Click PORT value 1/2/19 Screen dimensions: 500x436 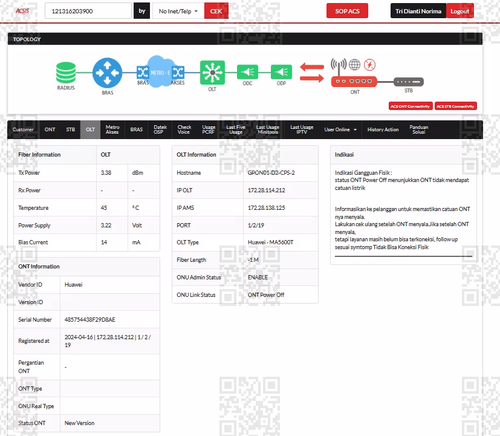256,225
